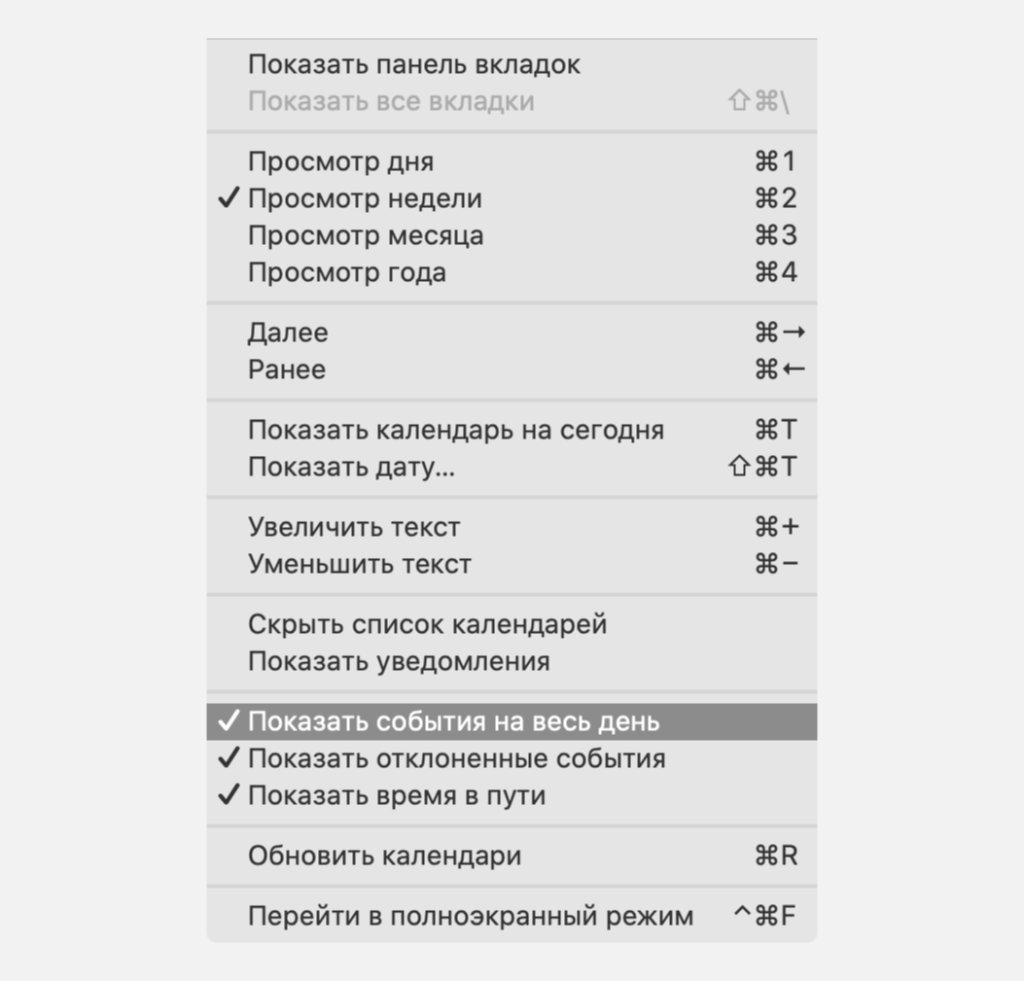Click checkmark beside 'Показать время в пути'
1024x981 pixels.
(x=229, y=796)
